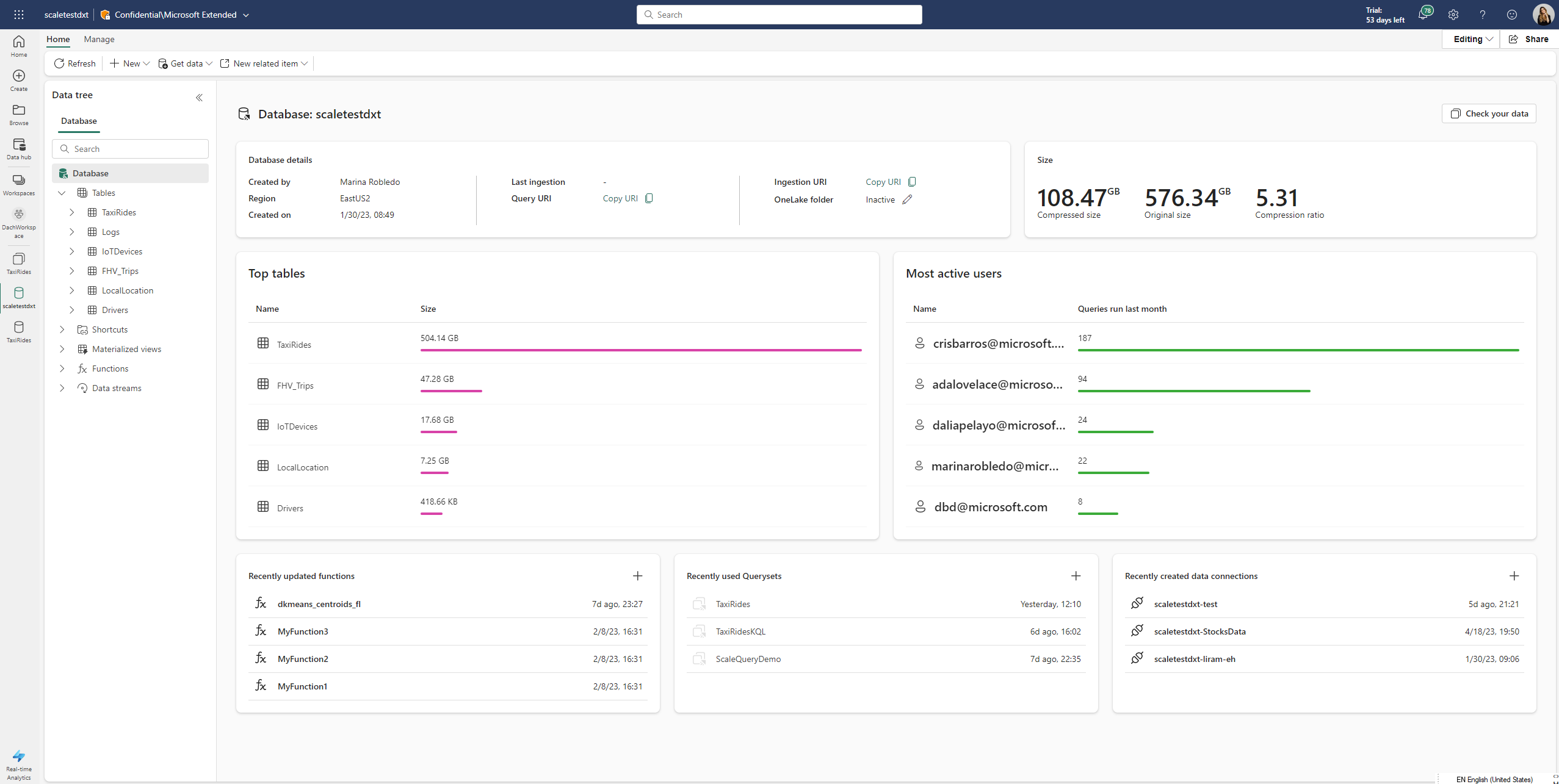Image resolution: width=1559 pixels, height=784 pixels.
Task: Open the Microsoft app launcher waffle
Action: pos(18,14)
